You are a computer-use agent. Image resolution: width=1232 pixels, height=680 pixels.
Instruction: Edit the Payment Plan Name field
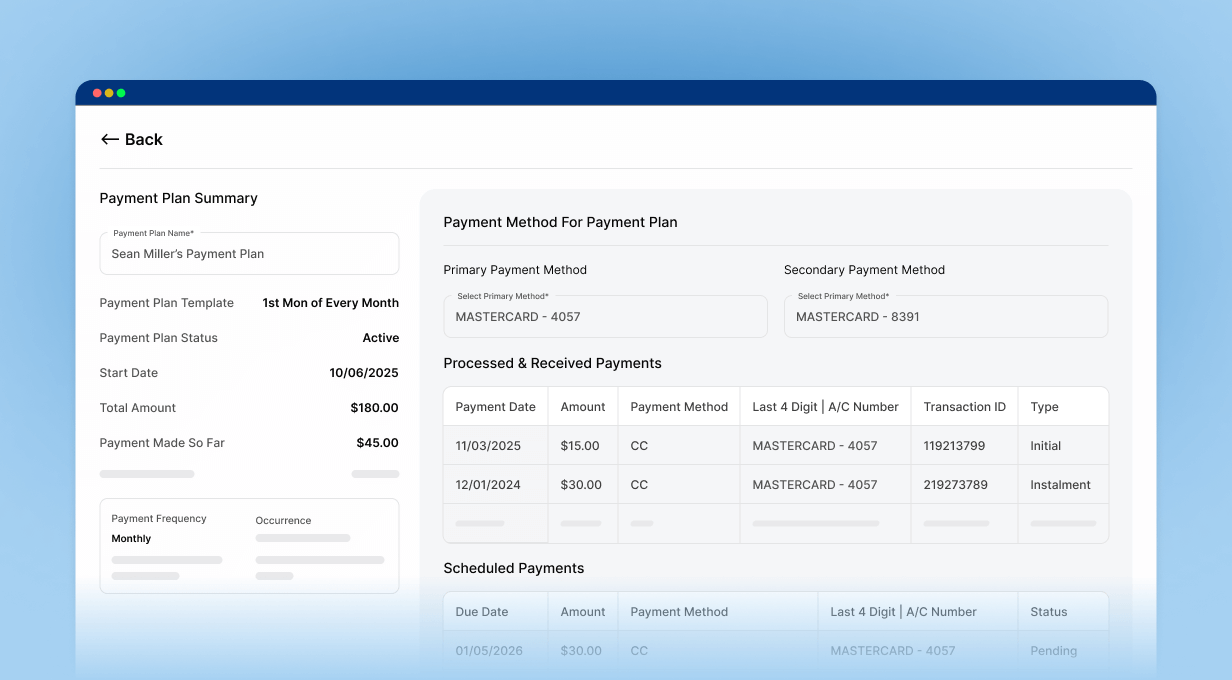(x=249, y=254)
